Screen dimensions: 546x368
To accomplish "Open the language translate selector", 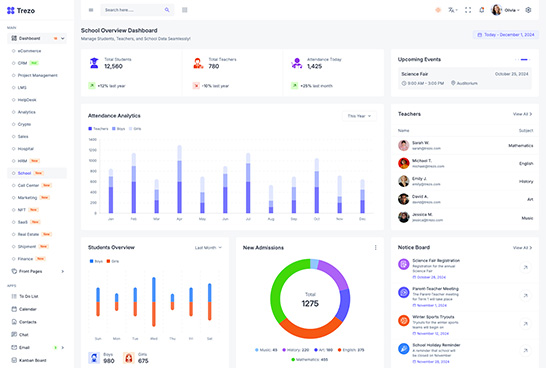I will tap(452, 10).
